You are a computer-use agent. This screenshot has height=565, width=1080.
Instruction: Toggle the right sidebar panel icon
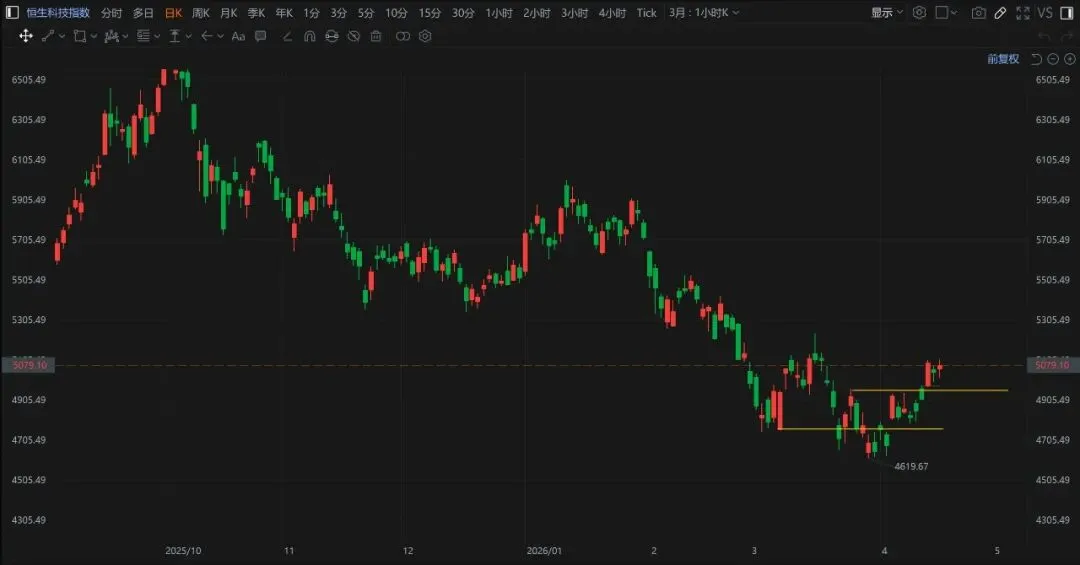pyautogui.click(x=1067, y=12)
